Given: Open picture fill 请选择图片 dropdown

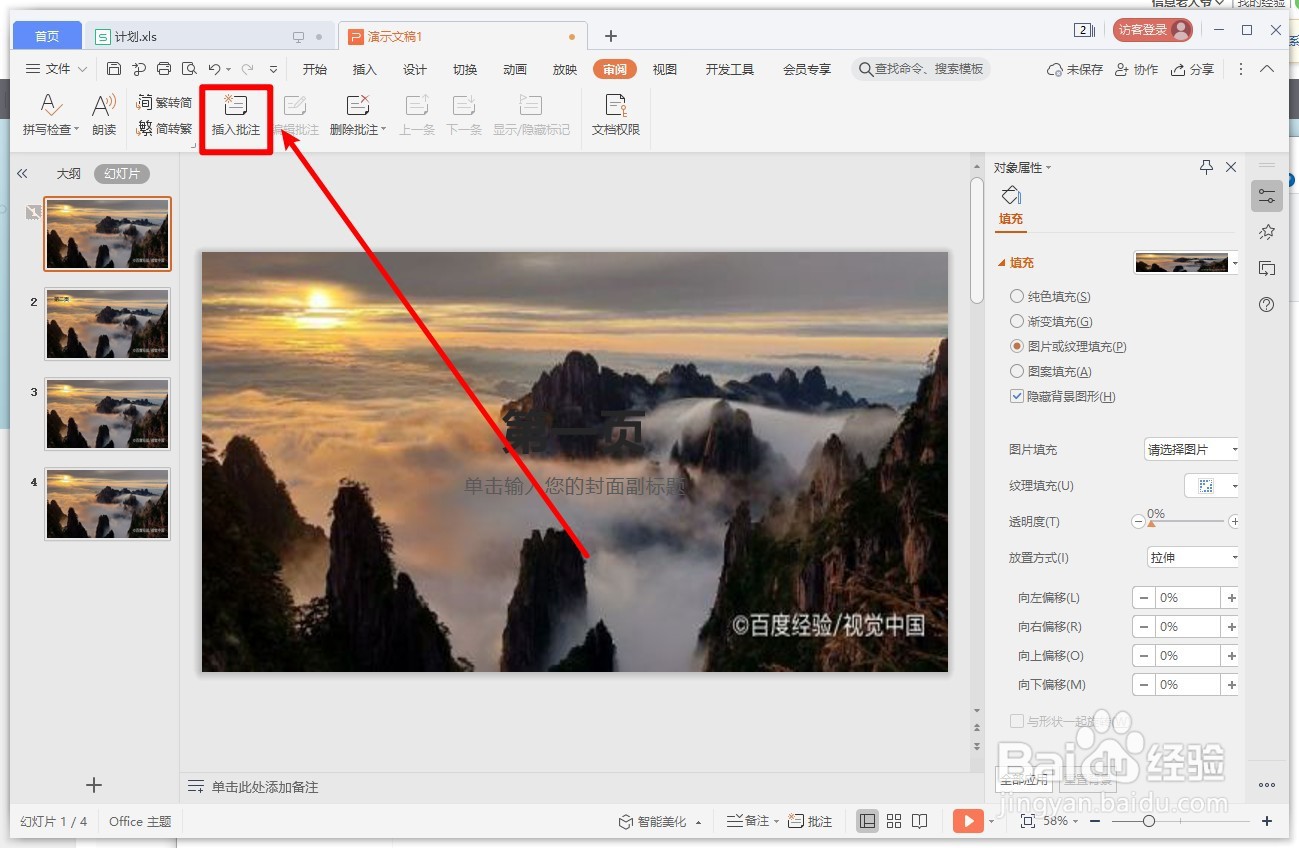Looking at the screenshot, I should coord(1192,450).
